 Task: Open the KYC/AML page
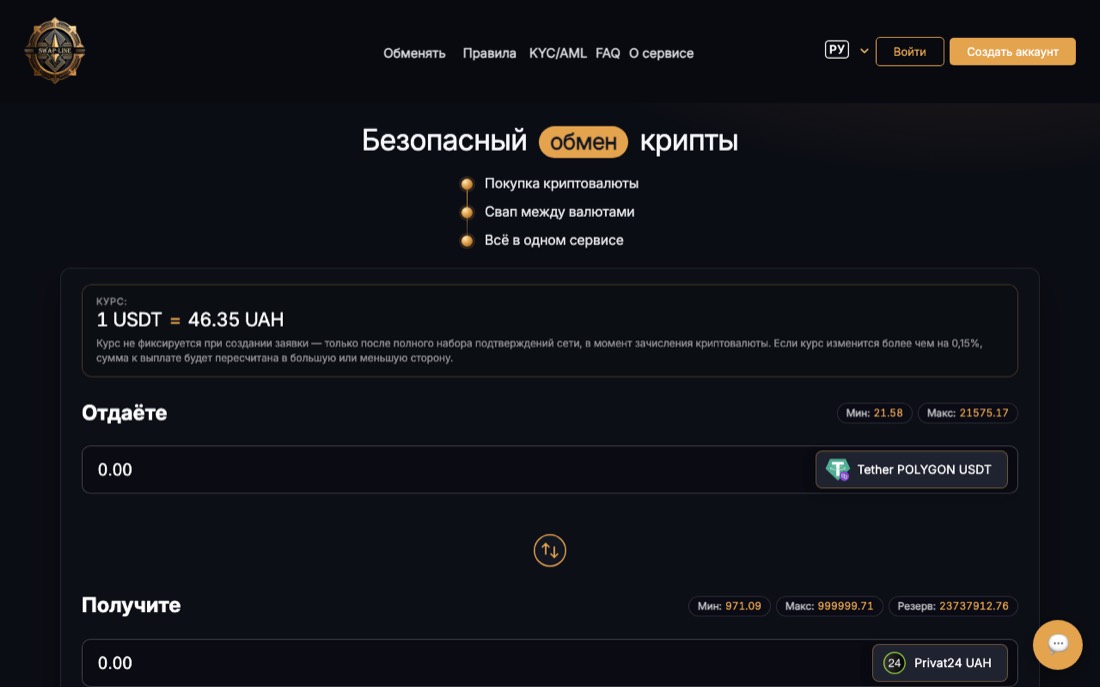pyautogui.click(x=558, y=53)
